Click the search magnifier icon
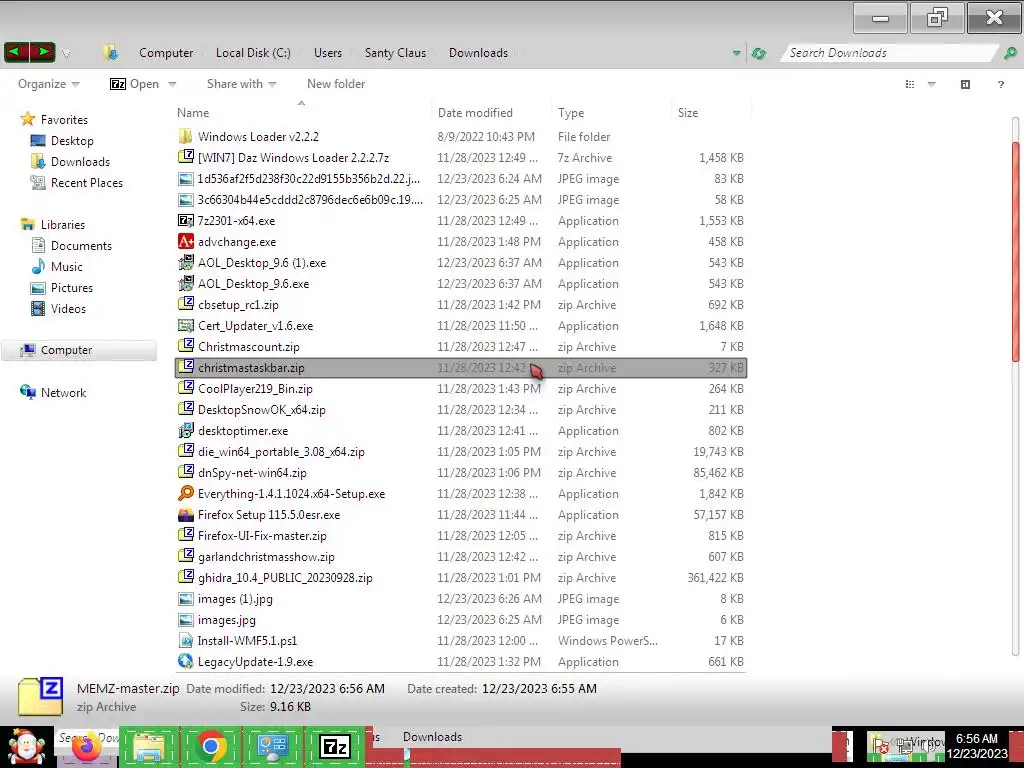 [1010, 53]
